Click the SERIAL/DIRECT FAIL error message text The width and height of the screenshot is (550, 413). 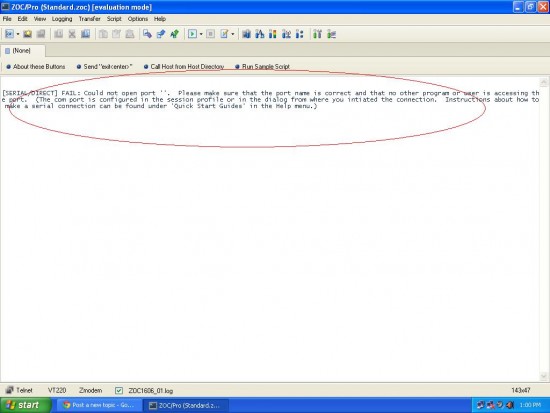click(270, 100)
